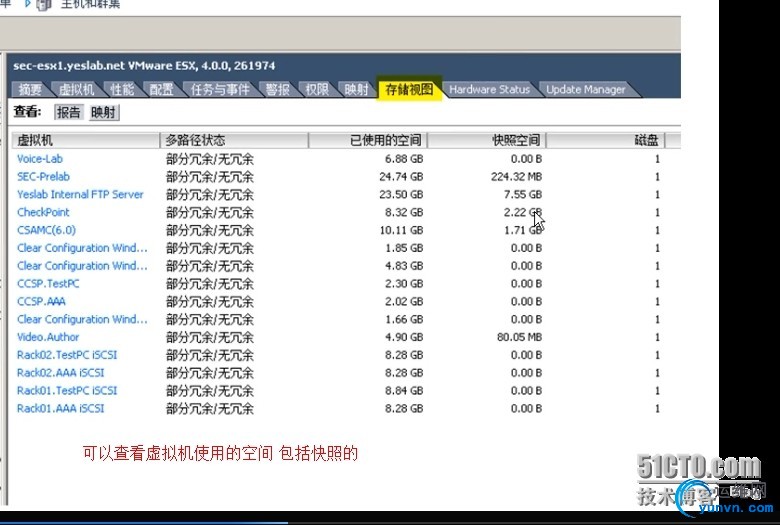Image resolution: width=780 pixels, height=525 pixels.
Task: Switch to the Update Manager tab
Action: point(585,90)
